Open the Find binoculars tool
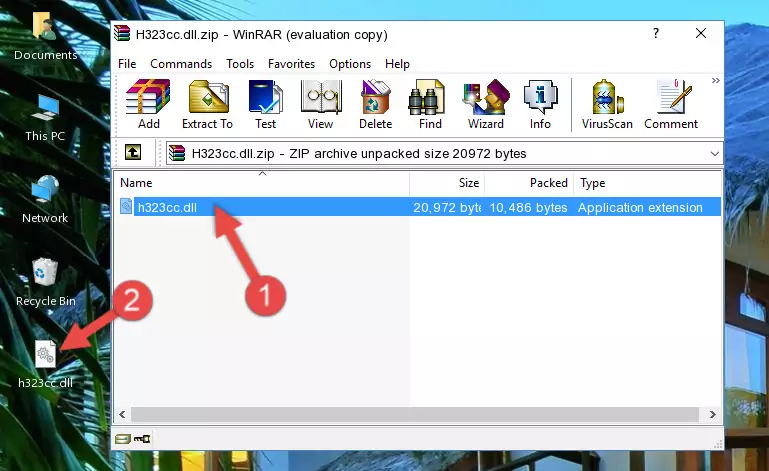The width and height of the screenshot is (769, 471). tap(430, 105)
